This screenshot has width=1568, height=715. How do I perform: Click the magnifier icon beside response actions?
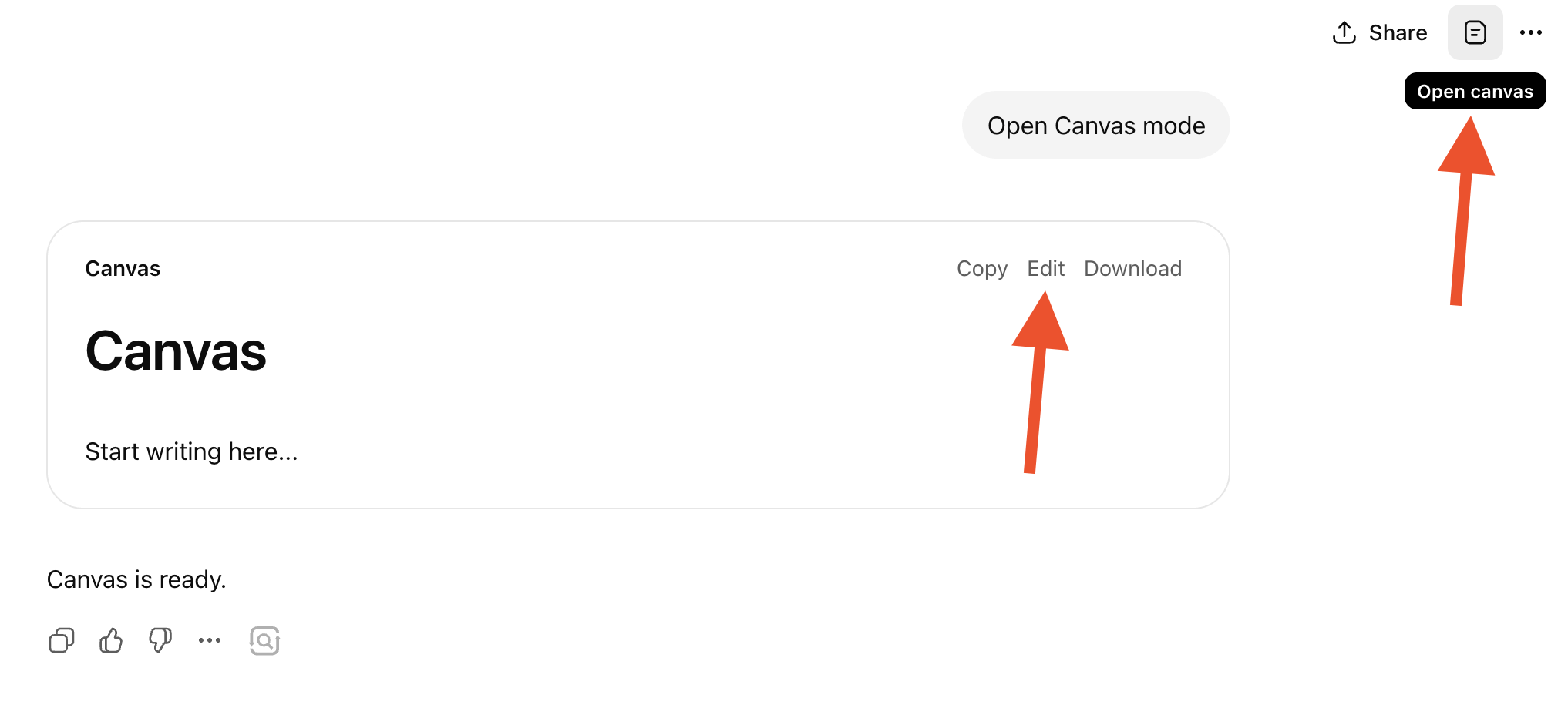click(x=264, y=640)
